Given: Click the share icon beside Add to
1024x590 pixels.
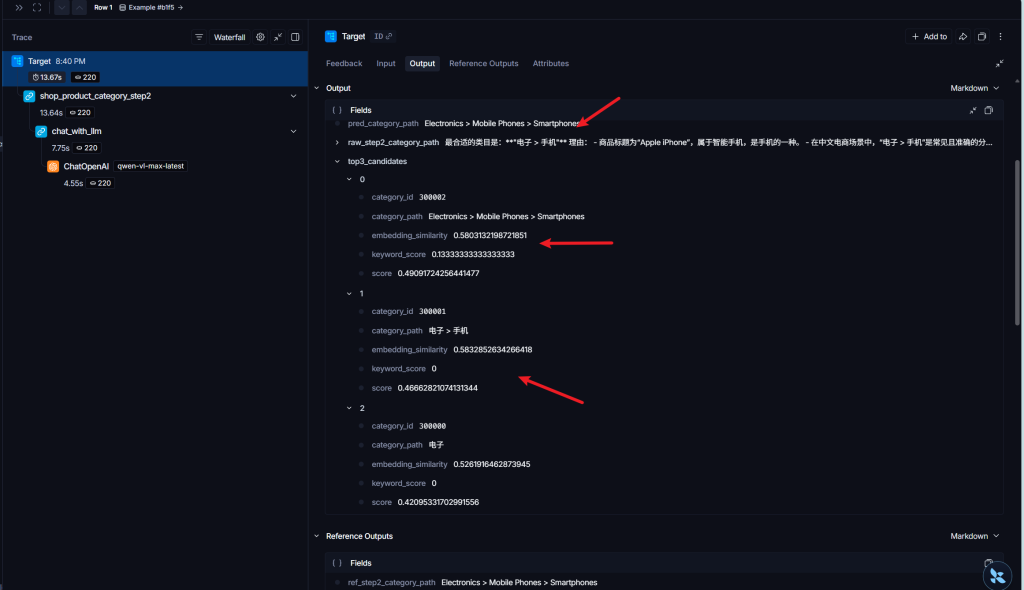Looking at the screenshot, I should tap(962, 37).
